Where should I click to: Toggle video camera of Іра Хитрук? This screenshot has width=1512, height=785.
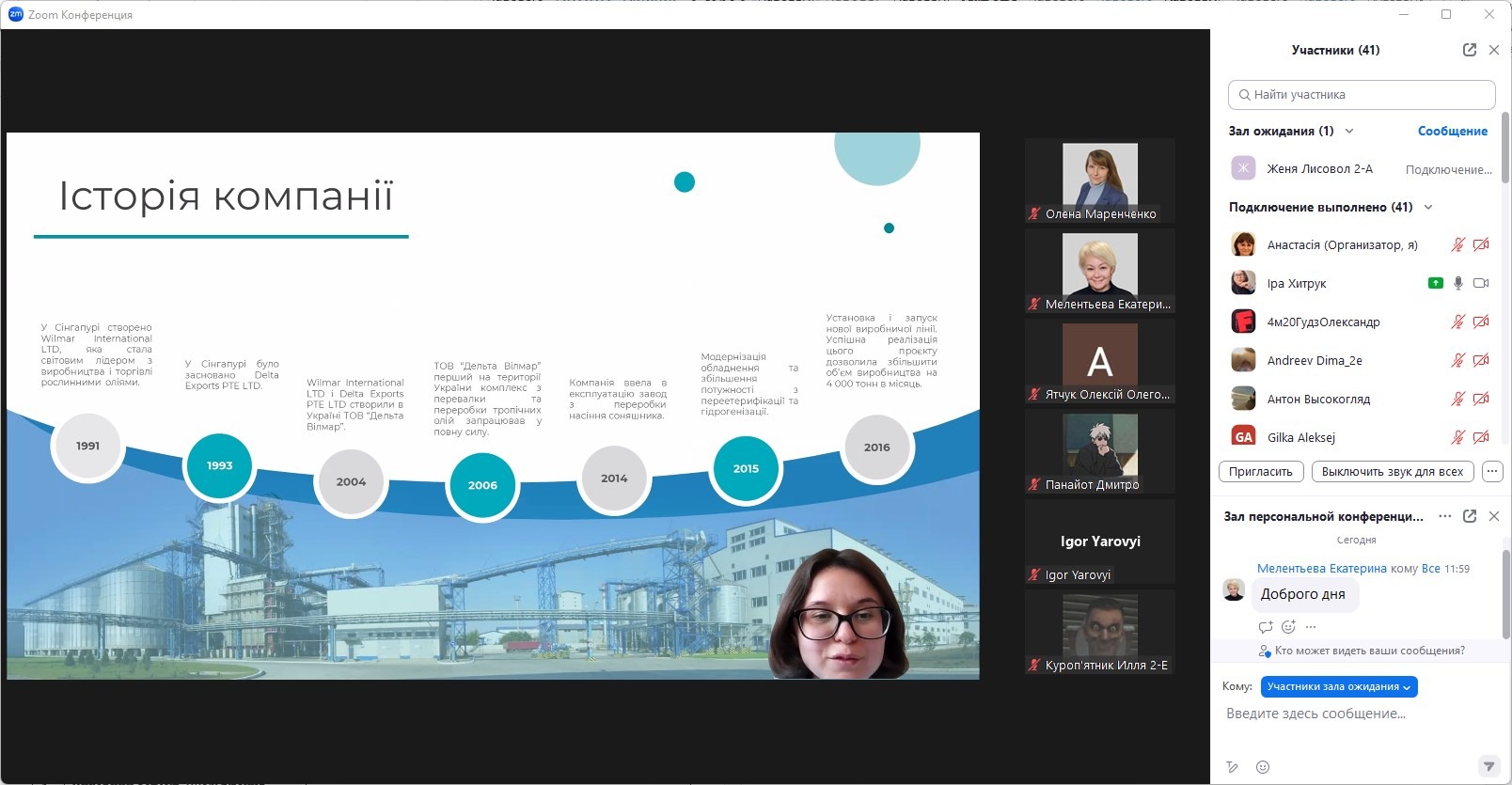pyautogui.click(x=1481, y=283)
